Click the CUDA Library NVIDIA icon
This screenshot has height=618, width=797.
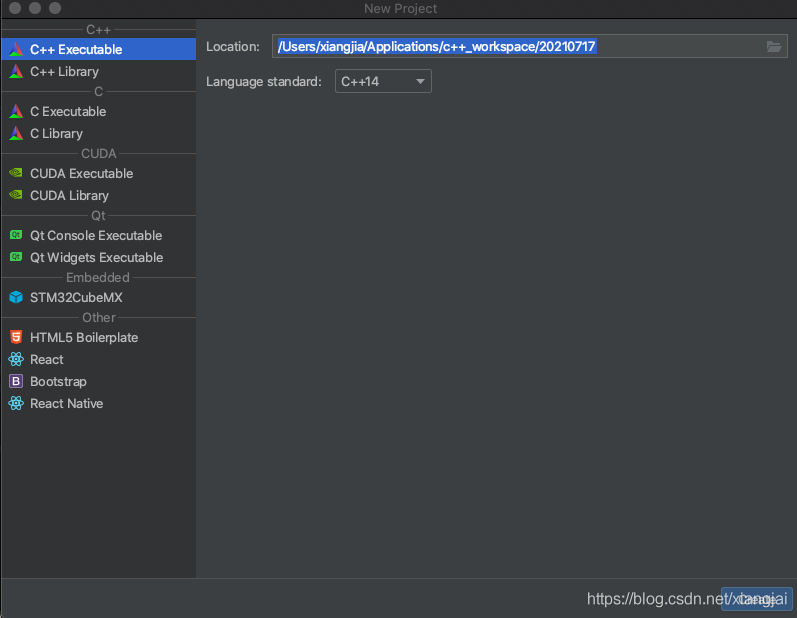click(16, 195)
